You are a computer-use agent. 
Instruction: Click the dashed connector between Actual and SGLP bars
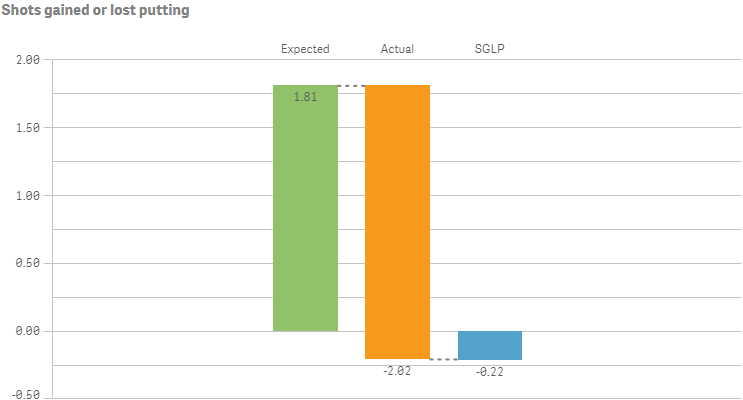pyautogui.click(x=443, y=358)
